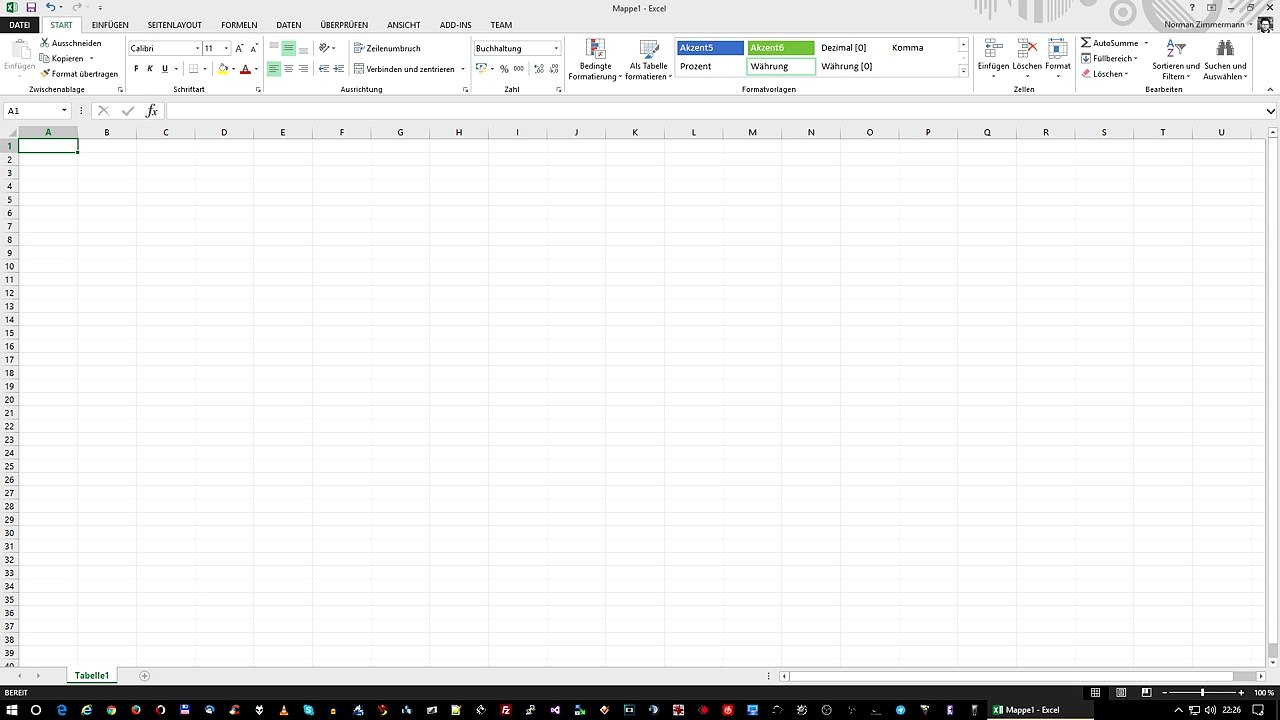
Task: Switch to the EINFÜGEN tab
Action: pos(110,25)
